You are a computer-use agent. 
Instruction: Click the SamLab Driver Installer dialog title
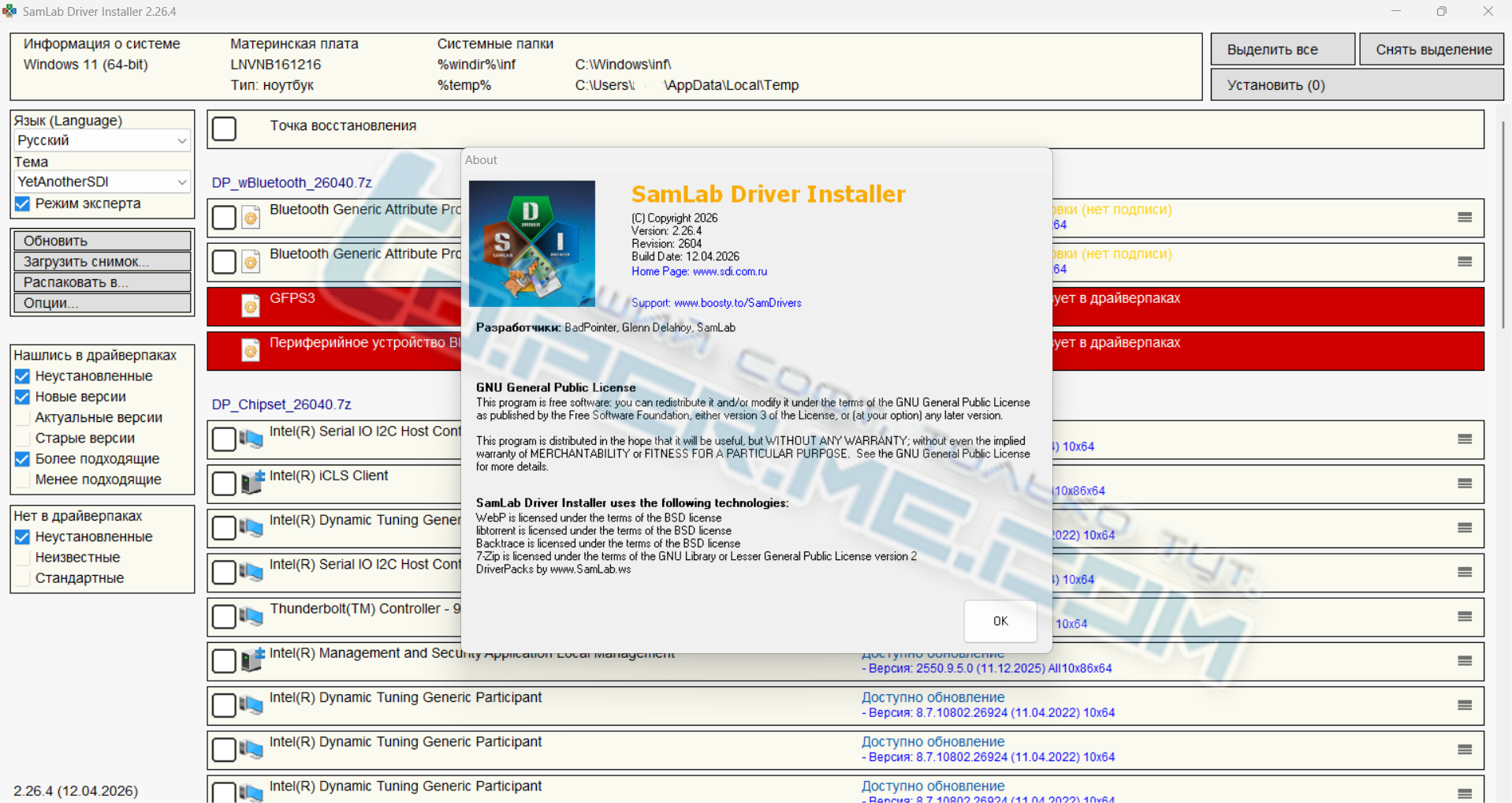[769, 194]
